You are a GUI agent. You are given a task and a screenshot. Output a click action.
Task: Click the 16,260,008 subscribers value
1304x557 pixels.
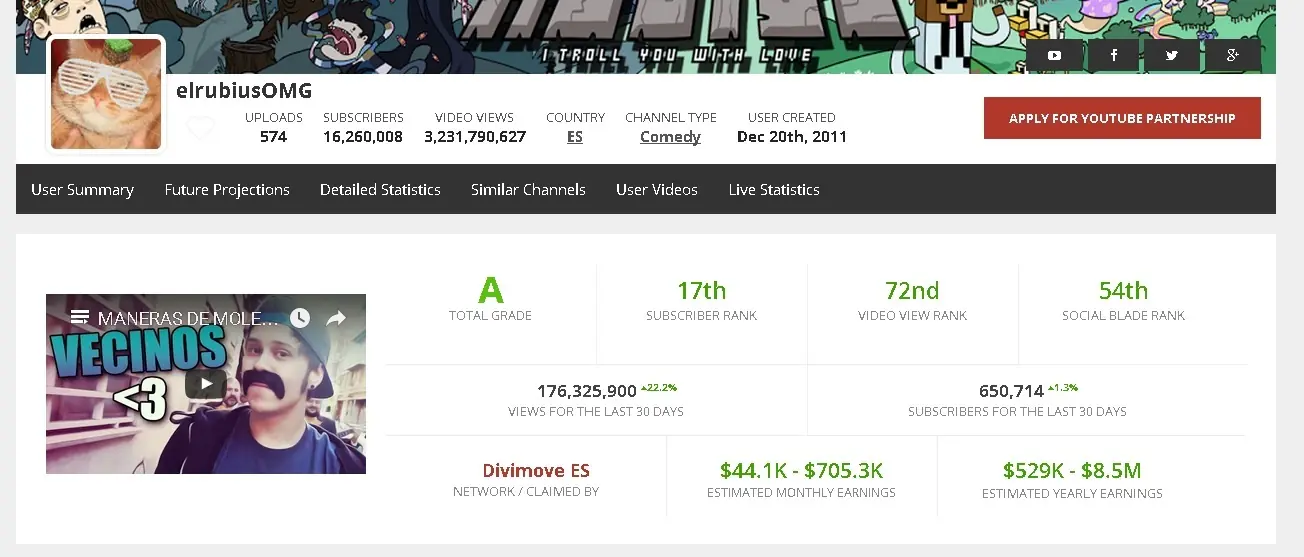[363, 137]
